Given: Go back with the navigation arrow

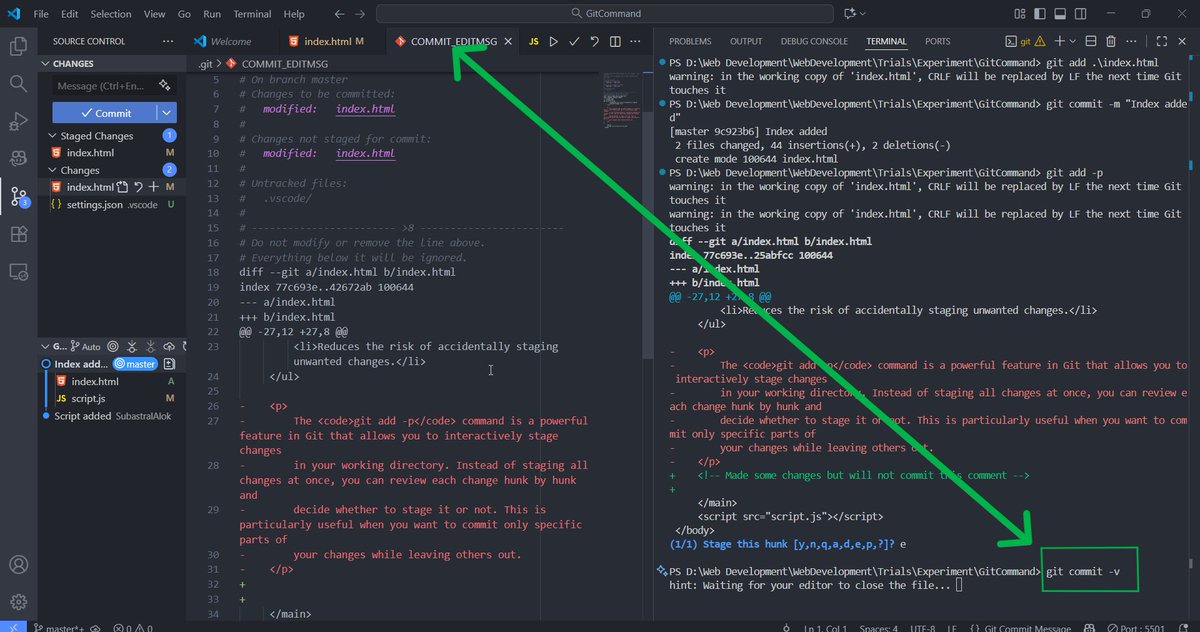Looking at the screenshot, I should pos(340,14).
